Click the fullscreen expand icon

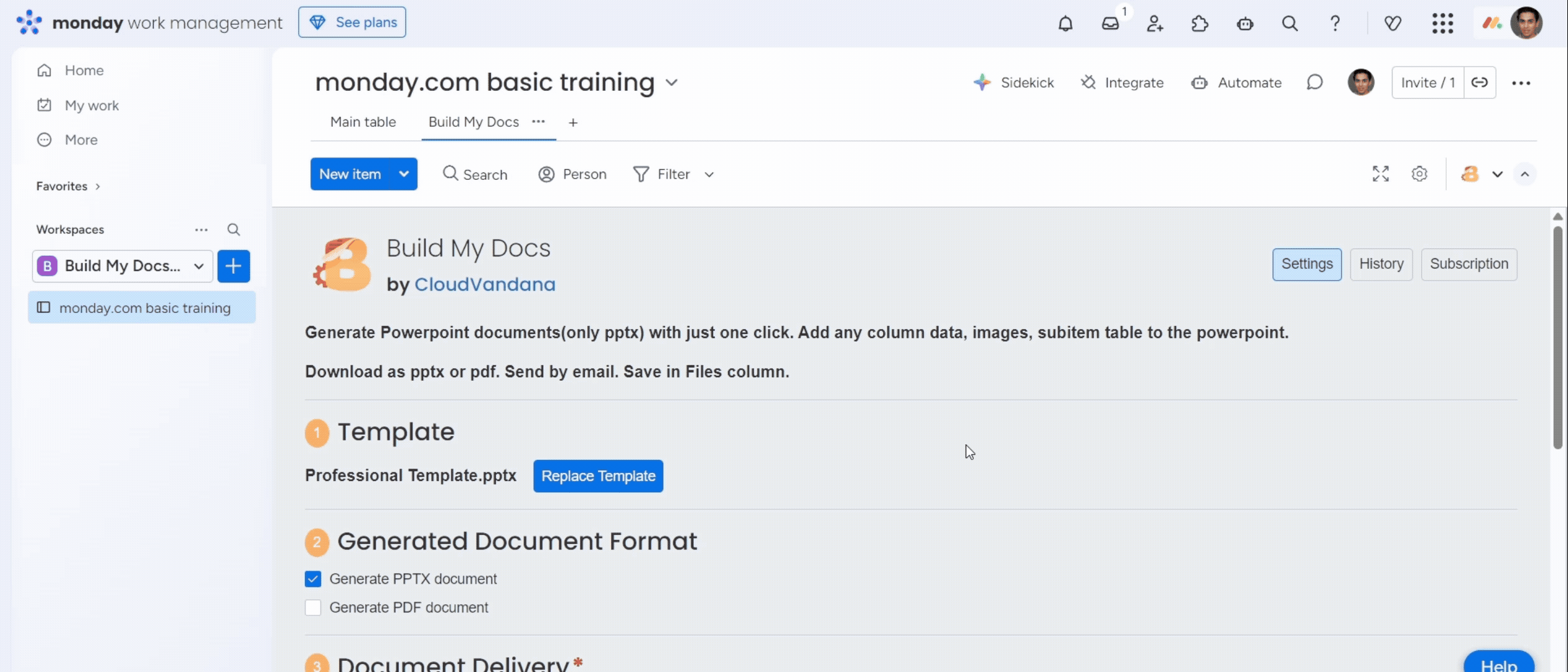(x=1380, y=174)
